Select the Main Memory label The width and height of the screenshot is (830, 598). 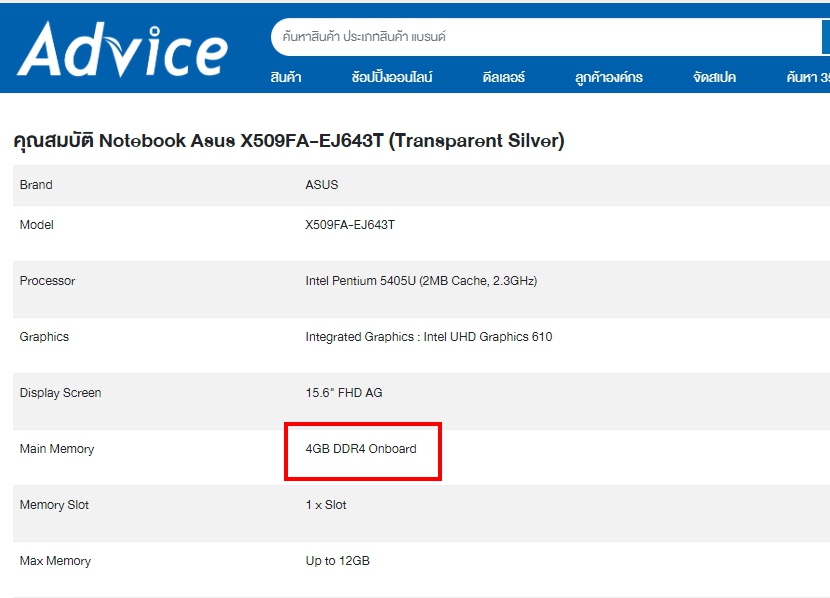(x=57, y=449)
